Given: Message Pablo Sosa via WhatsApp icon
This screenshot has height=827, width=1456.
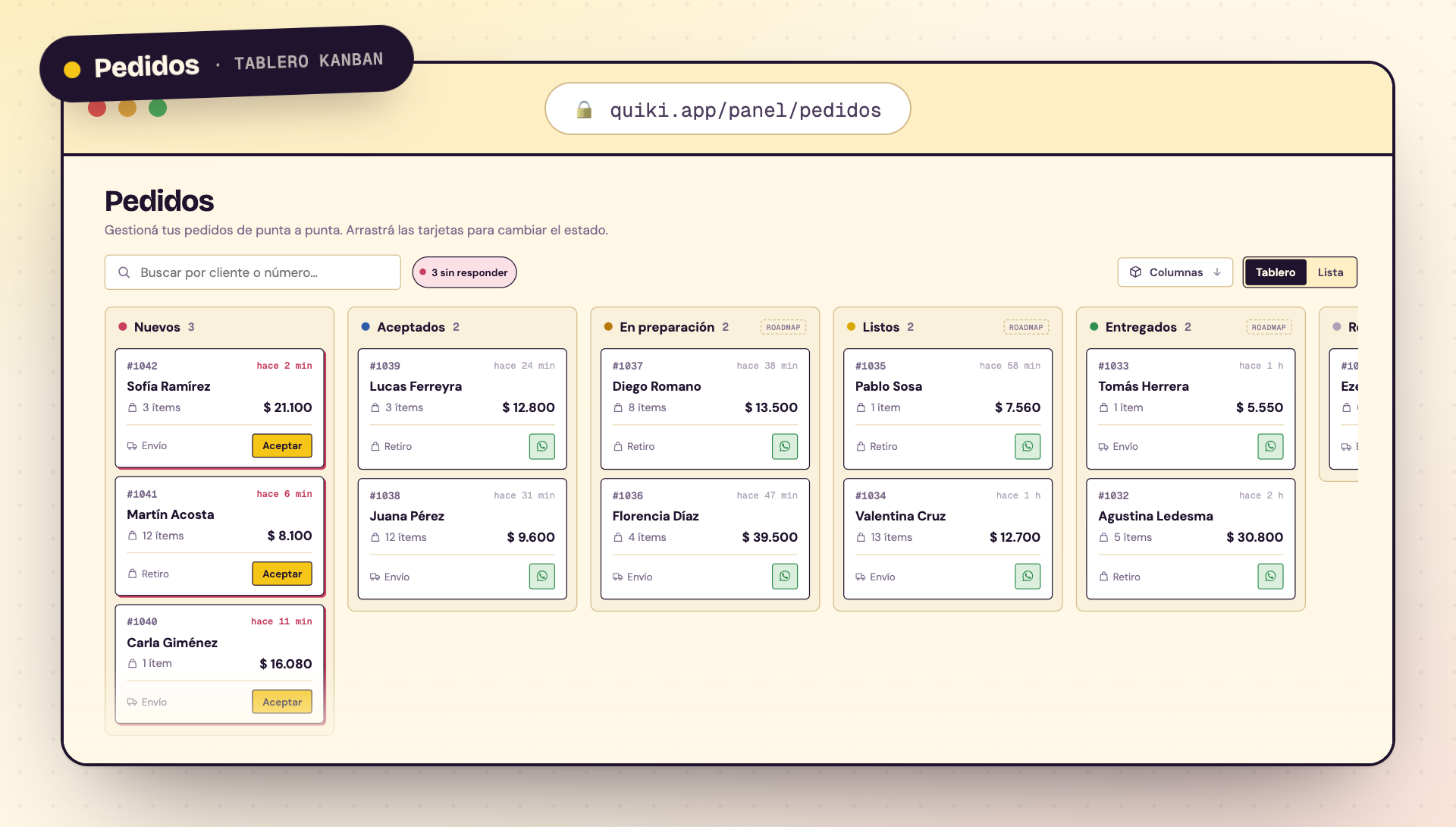Looking at the screenshot, I should 1028,446.
